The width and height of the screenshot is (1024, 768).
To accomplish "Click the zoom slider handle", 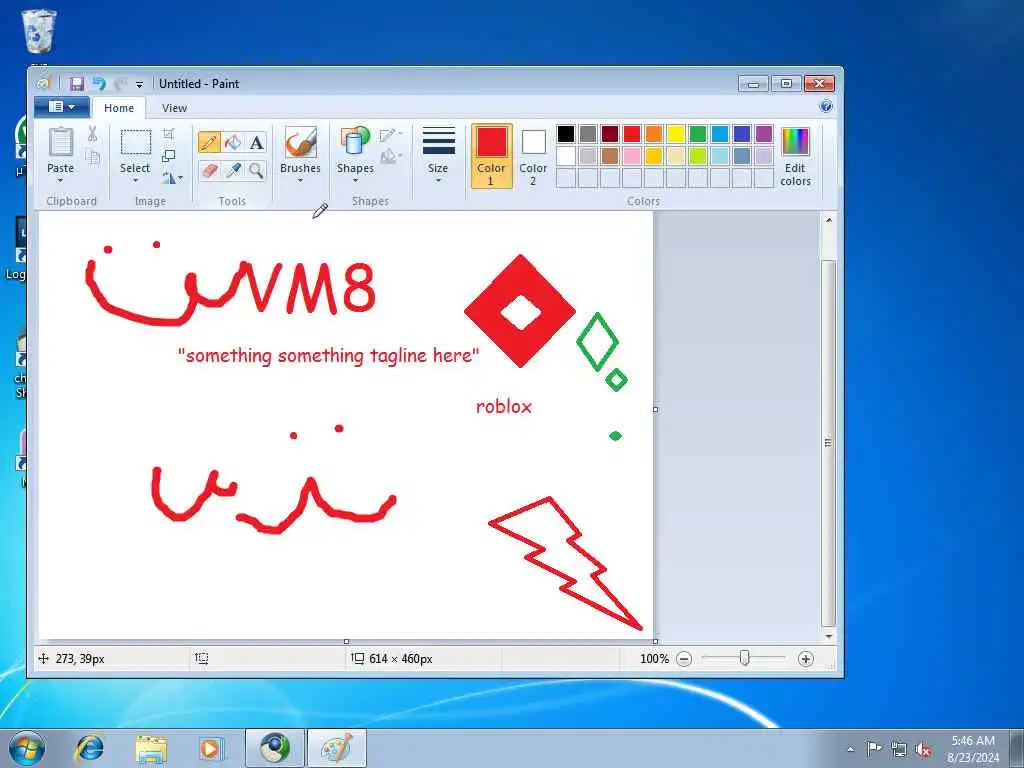I will click(744, 658).
